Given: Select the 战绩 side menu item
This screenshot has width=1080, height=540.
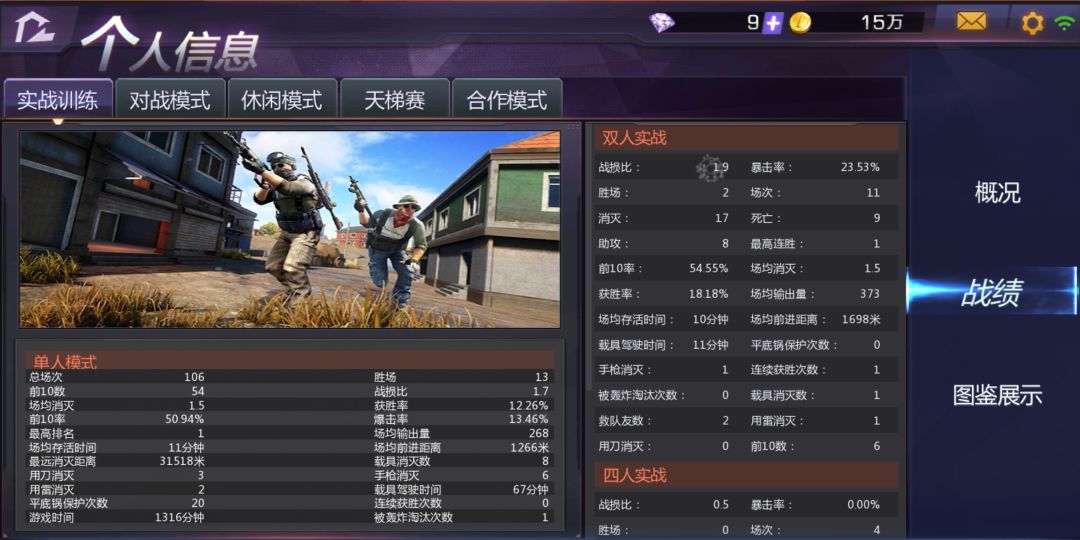Looking at the screenshot, I should (993, 291).
